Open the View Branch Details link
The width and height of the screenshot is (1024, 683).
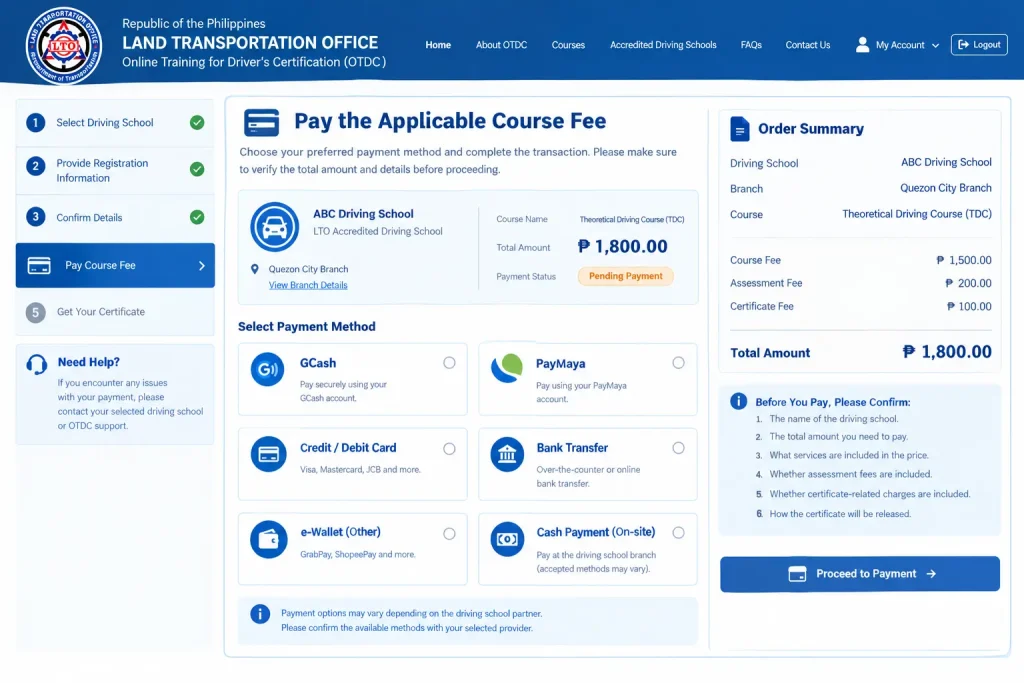coord(308,285)
